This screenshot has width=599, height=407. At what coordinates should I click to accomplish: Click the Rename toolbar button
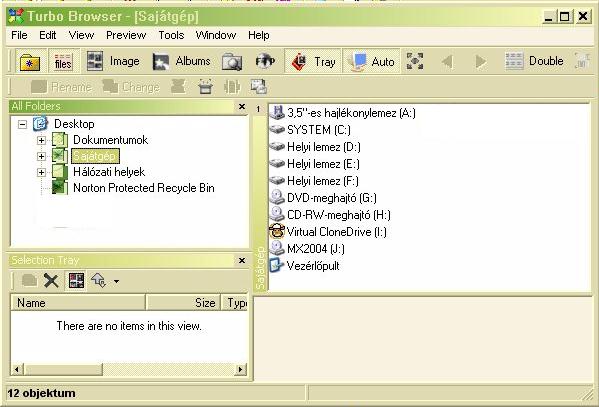(61, 87)
